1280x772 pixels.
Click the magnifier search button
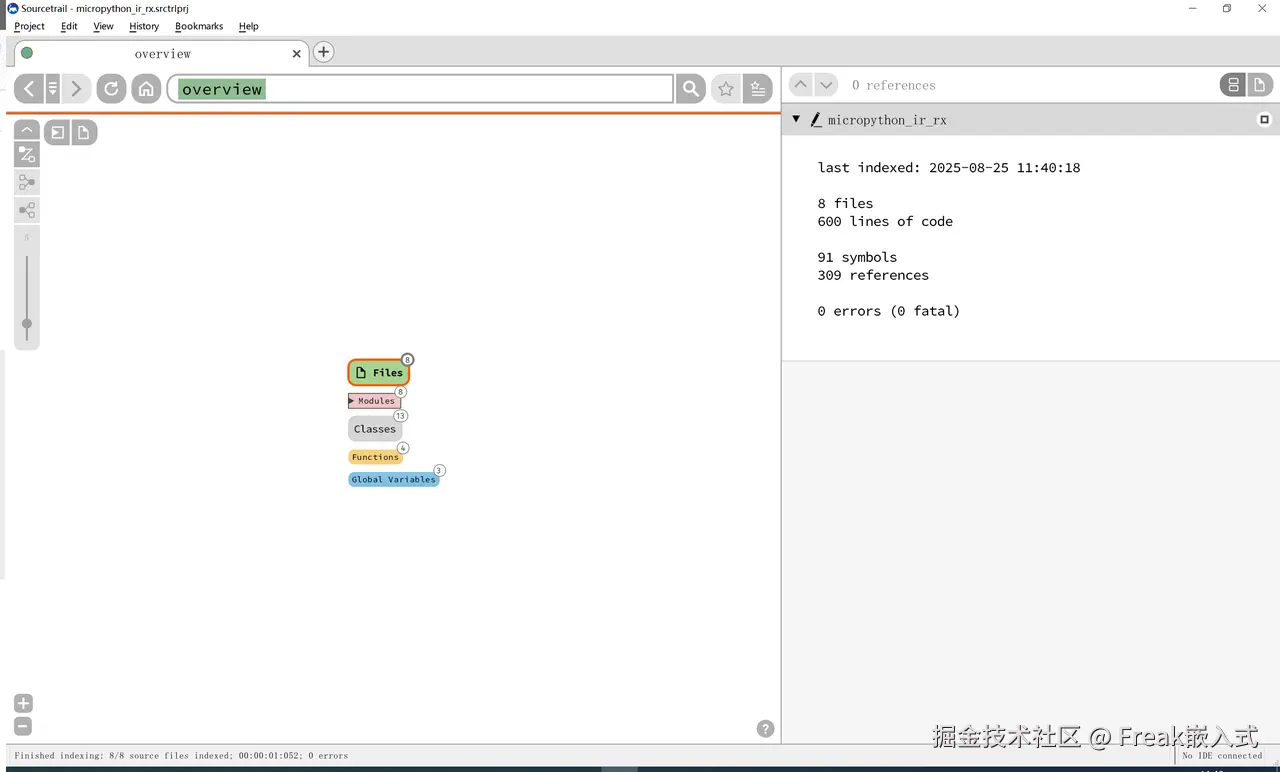tap(690, 89)
